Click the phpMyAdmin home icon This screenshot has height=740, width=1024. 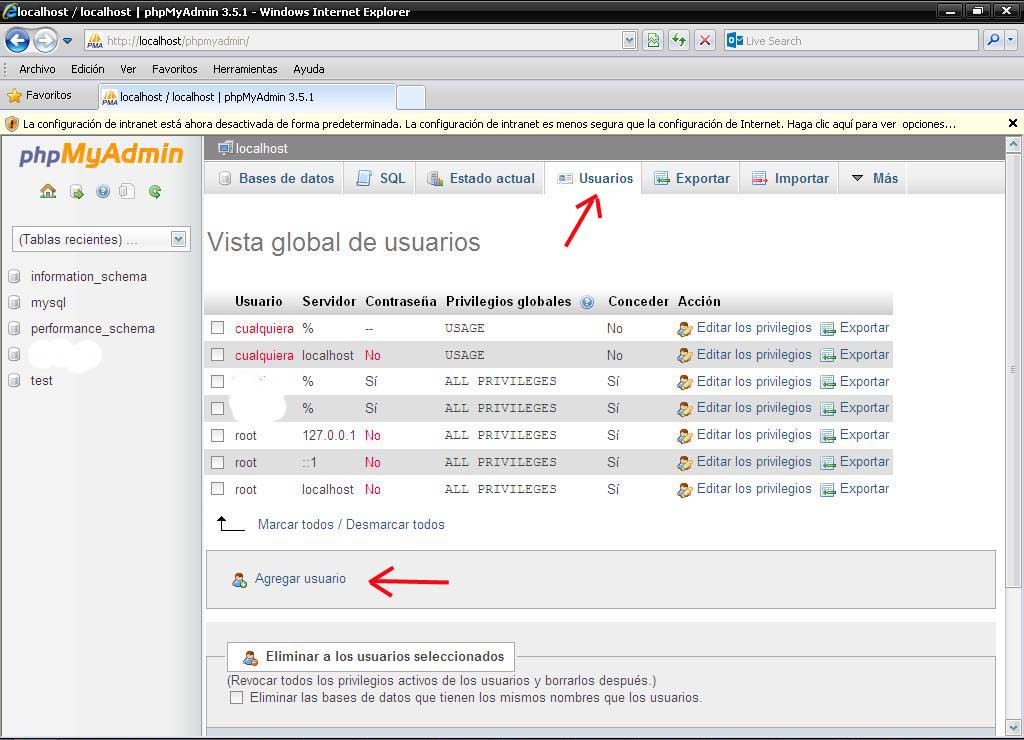pos(48,191)
